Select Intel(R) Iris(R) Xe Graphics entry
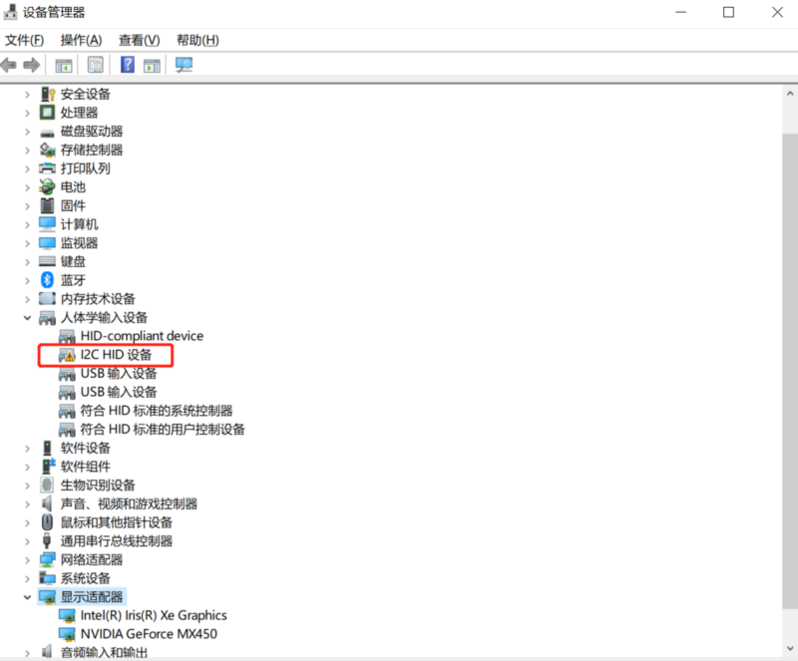This screenshot has width=798, height=661. point(153,615)
